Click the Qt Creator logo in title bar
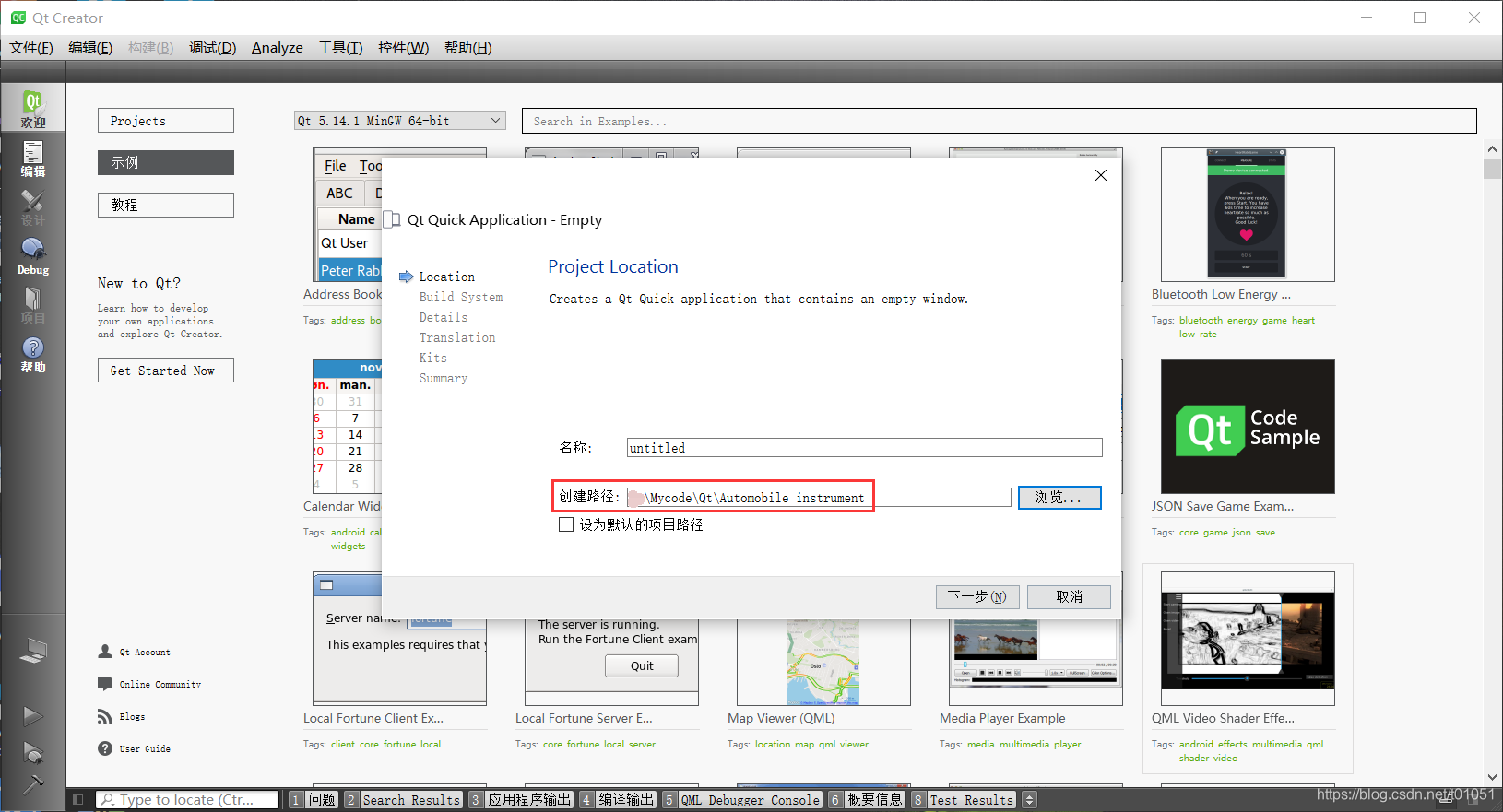The width and height of the screenshot is (1503, 812). coord(18,18)
